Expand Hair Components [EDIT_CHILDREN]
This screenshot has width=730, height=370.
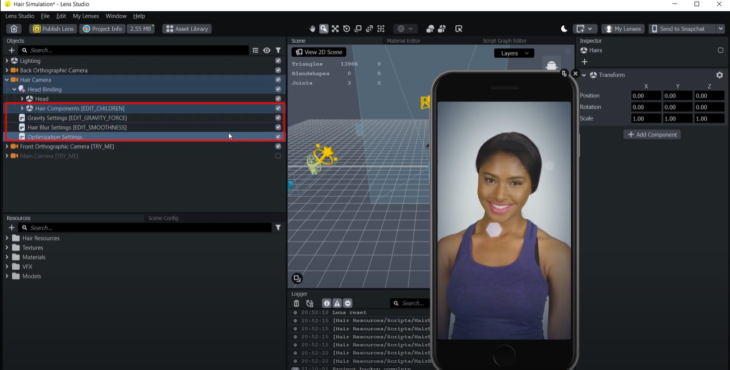(21, 108)
